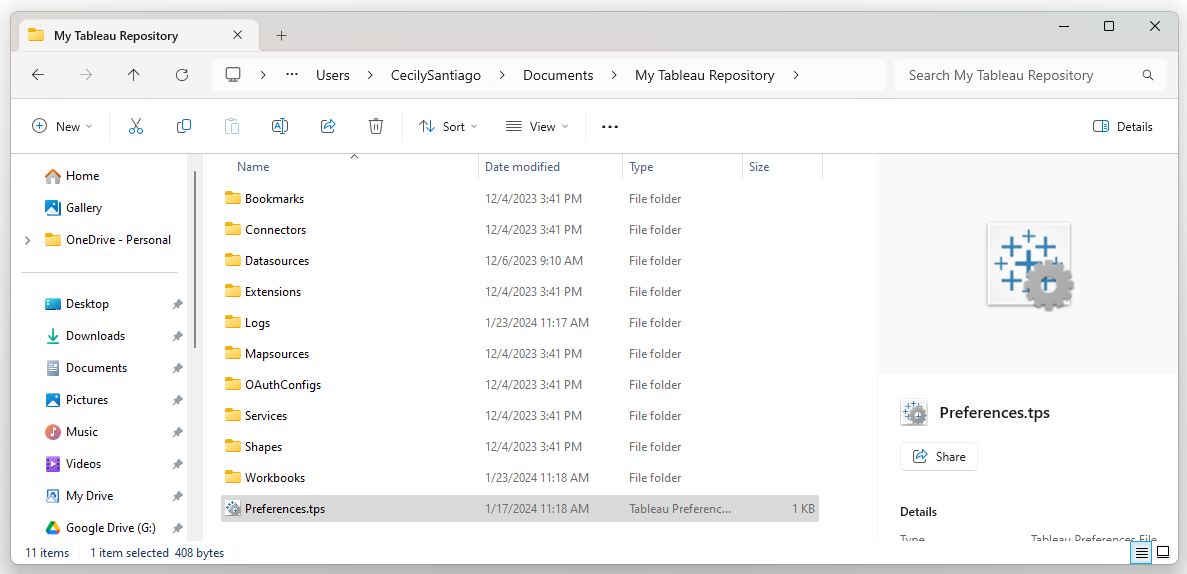Image resolution: width=1187 pixels, height=574 pixels.
Task: Go up one folder level
Action: pos(134,75)
